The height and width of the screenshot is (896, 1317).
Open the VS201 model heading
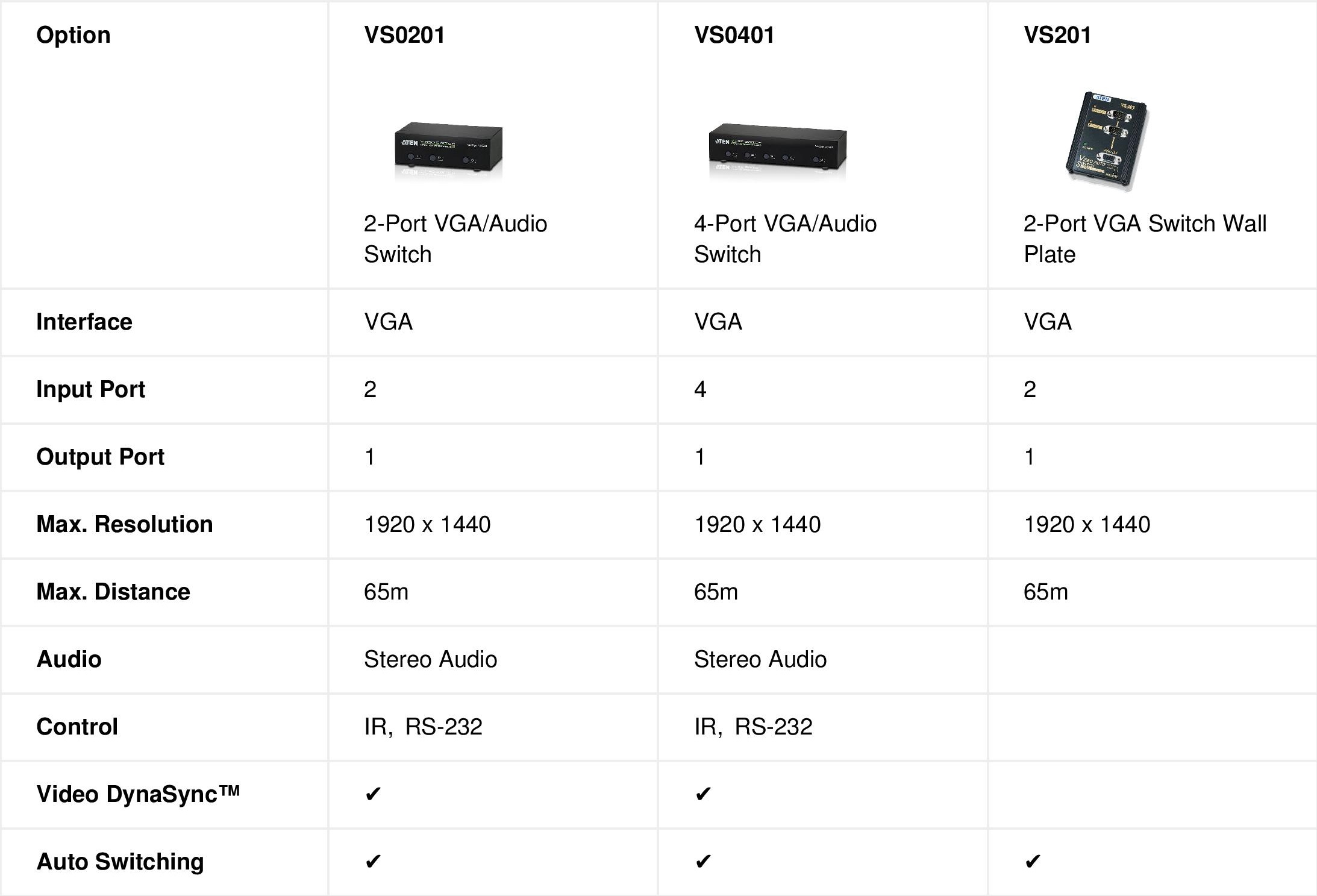click(1057, 35)
